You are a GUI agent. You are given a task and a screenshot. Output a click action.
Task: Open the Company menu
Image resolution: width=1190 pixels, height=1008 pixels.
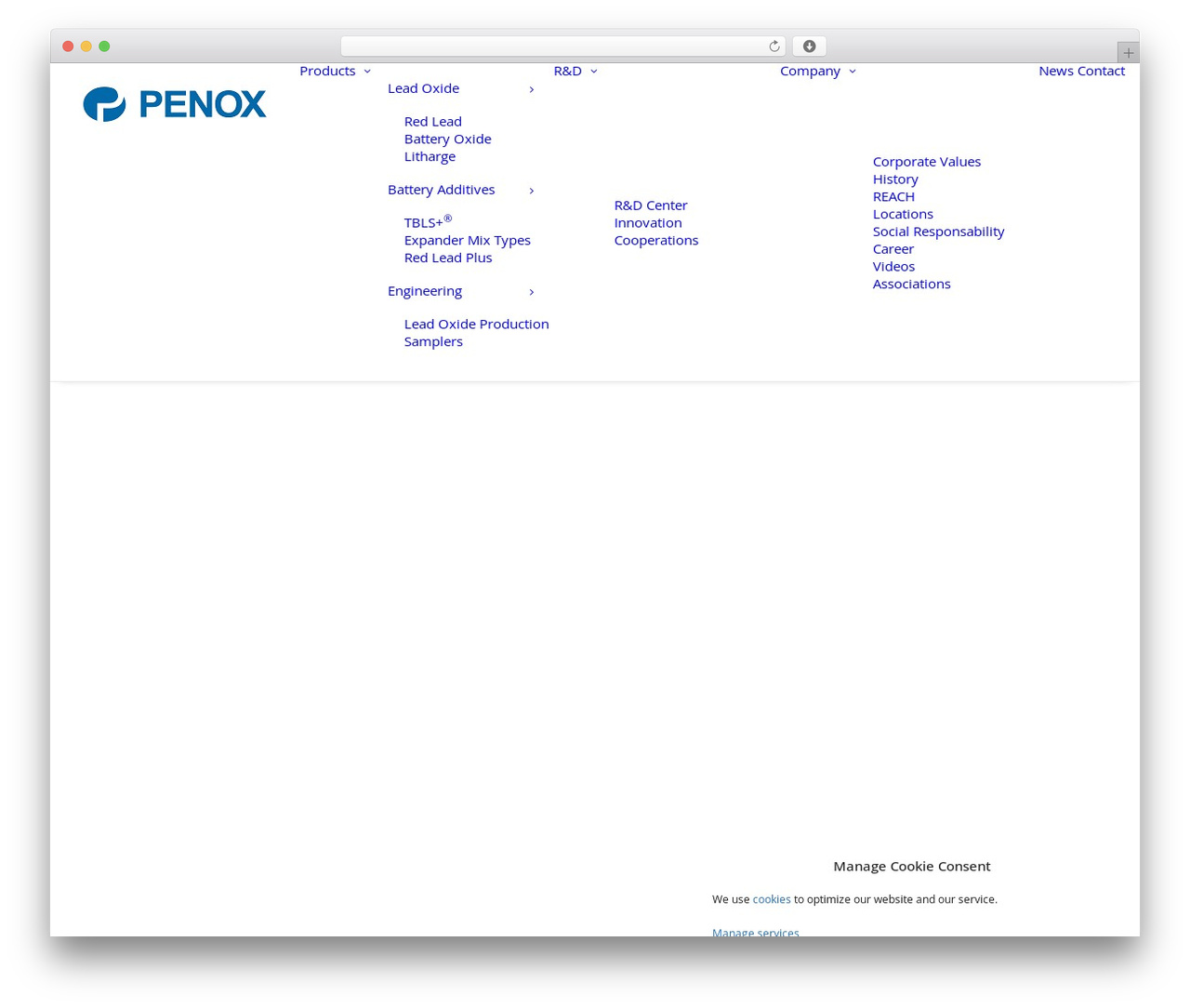click(x=810, y=71)
